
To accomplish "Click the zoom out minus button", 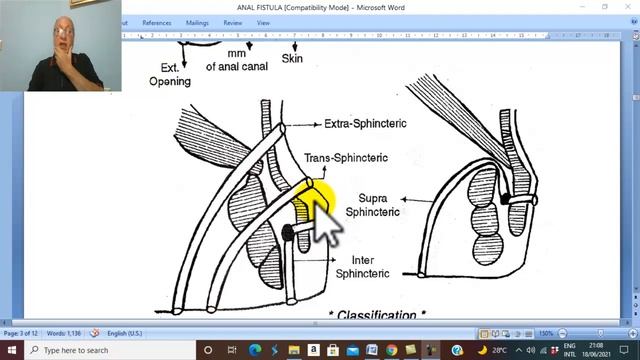I will pos(562,333).
